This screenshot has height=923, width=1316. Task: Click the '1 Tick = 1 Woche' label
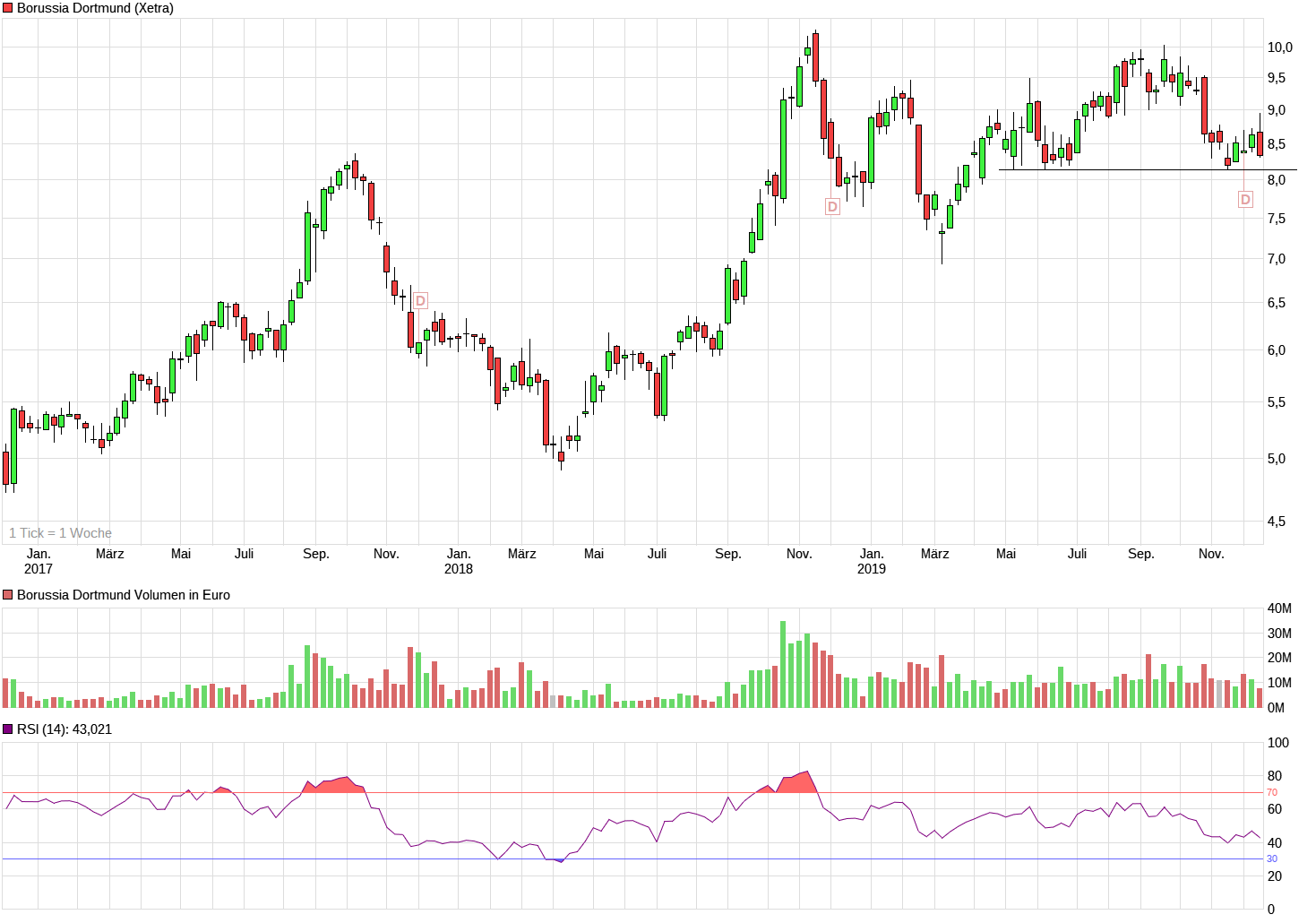[60, 533]
